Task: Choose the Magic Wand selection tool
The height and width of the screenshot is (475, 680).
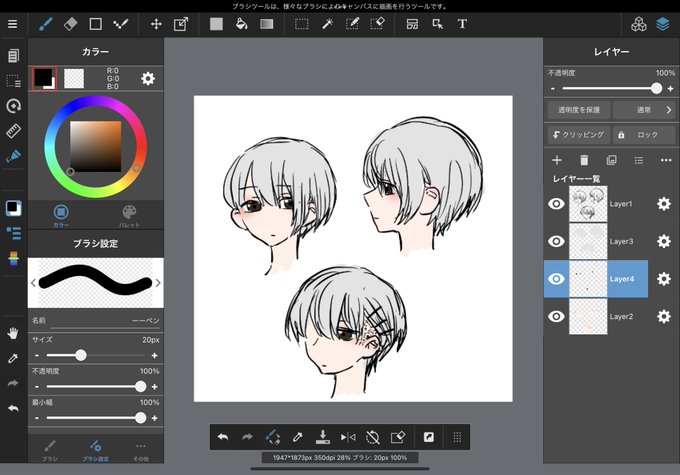Action: coord(327,24)
